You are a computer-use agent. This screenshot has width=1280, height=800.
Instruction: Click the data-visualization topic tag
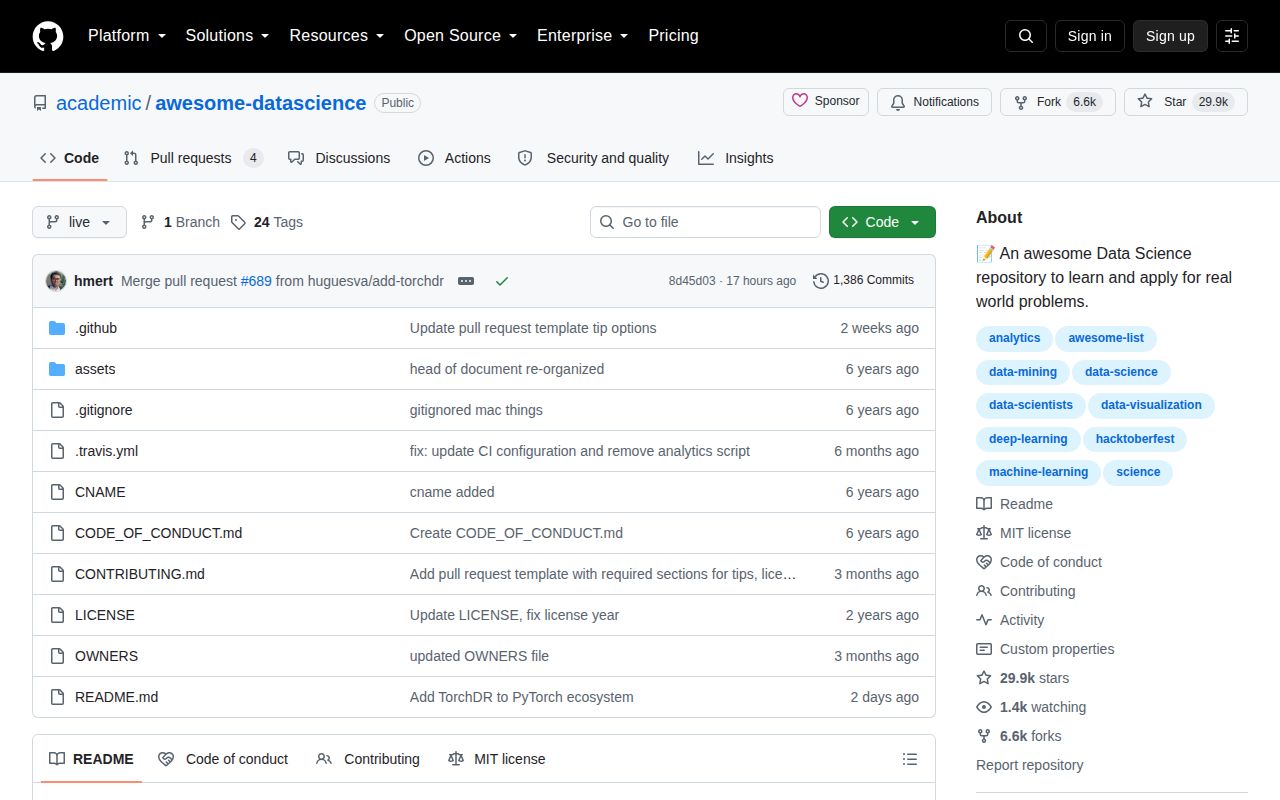click(1151, 405)
